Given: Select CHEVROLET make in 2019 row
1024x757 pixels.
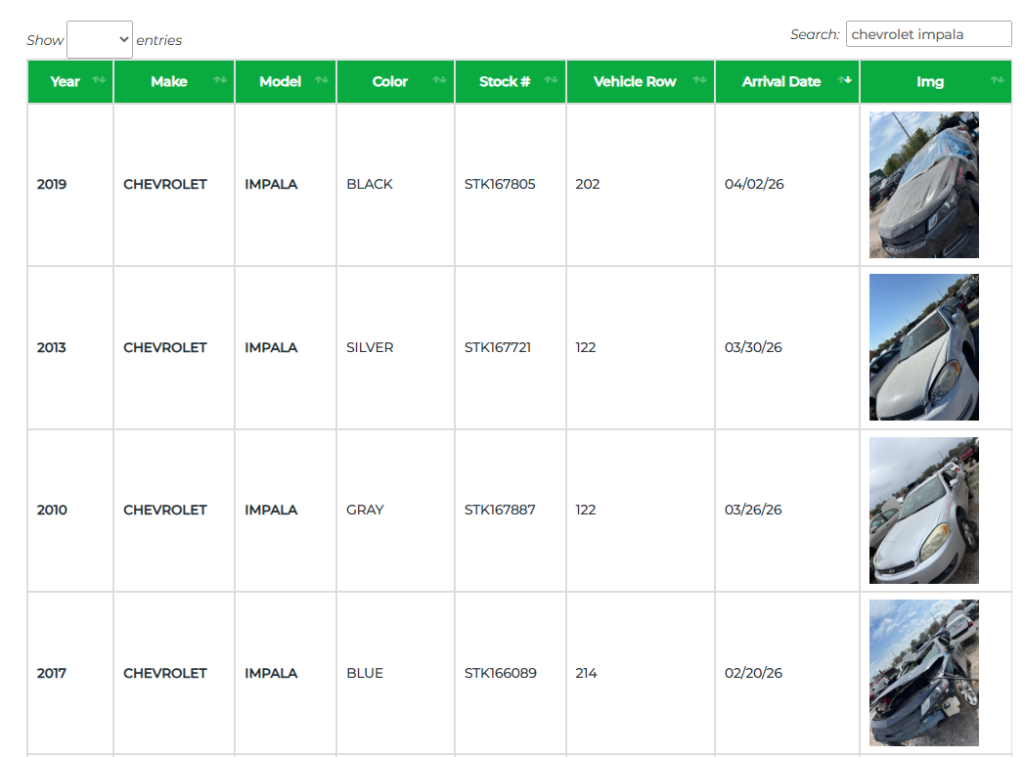Looking at the screenshot, I should 165,184.
